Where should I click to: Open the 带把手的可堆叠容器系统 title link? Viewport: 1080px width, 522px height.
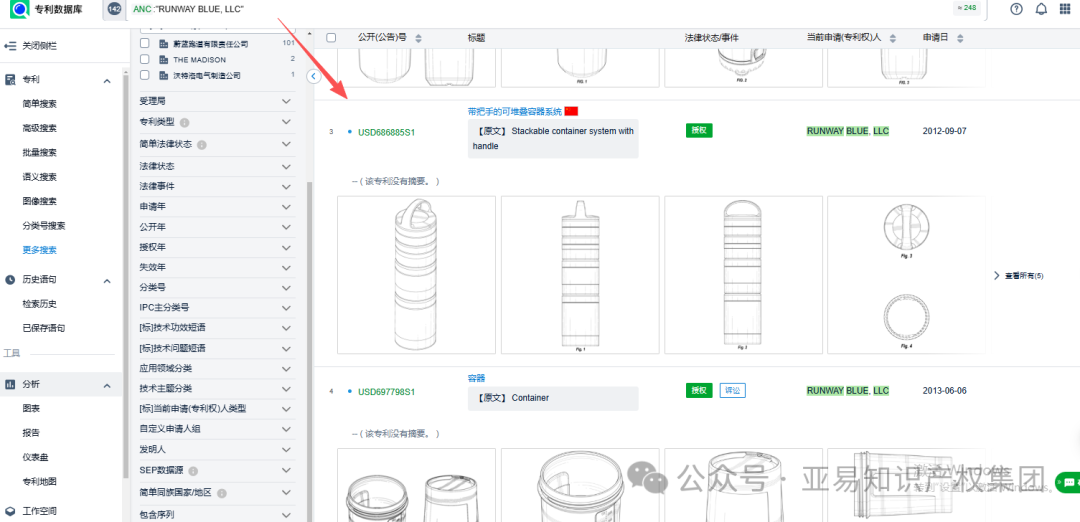[x=515, y=111]
